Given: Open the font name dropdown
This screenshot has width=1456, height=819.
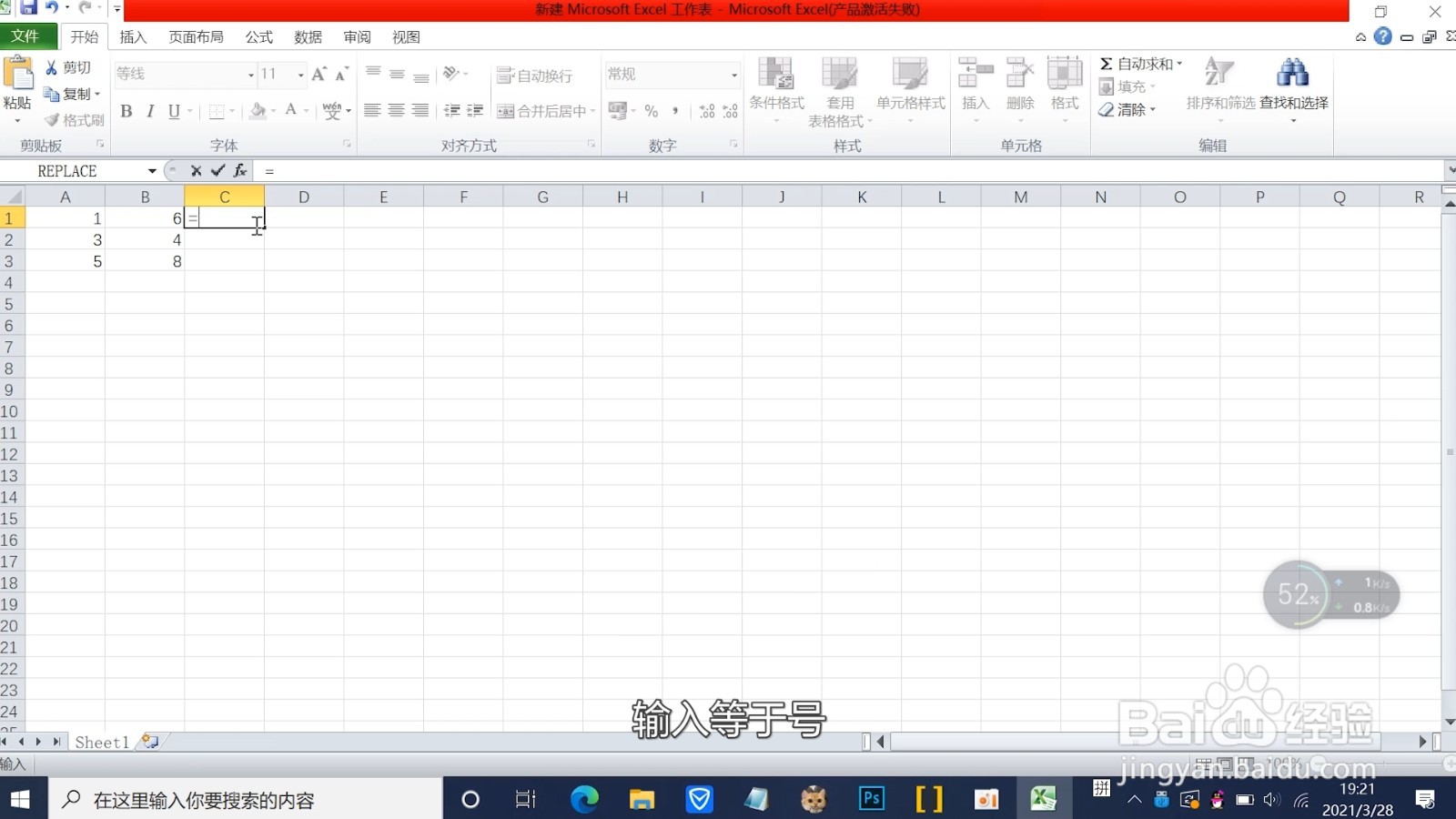Looking at the screenshot, I should coord(251,75).
